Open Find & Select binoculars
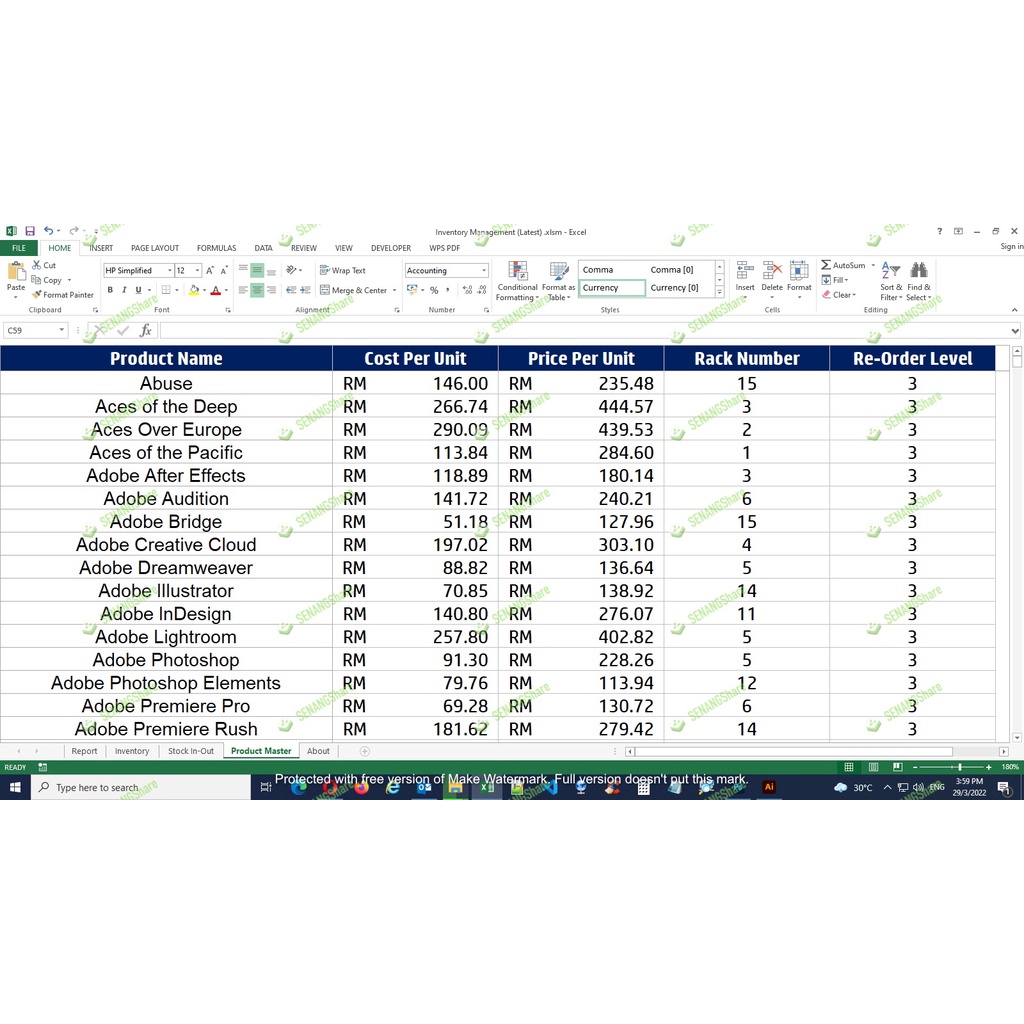 918,279
